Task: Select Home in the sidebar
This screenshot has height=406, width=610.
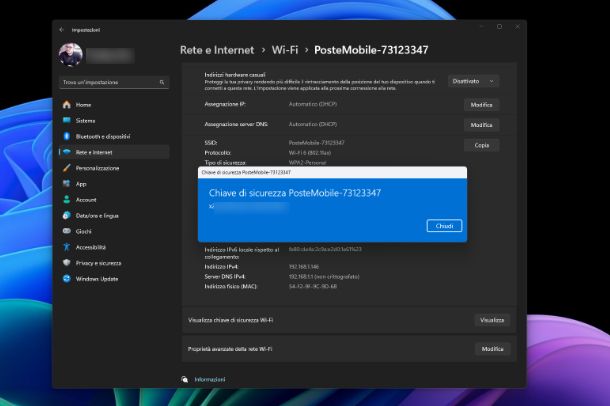Action: point(83,105)
